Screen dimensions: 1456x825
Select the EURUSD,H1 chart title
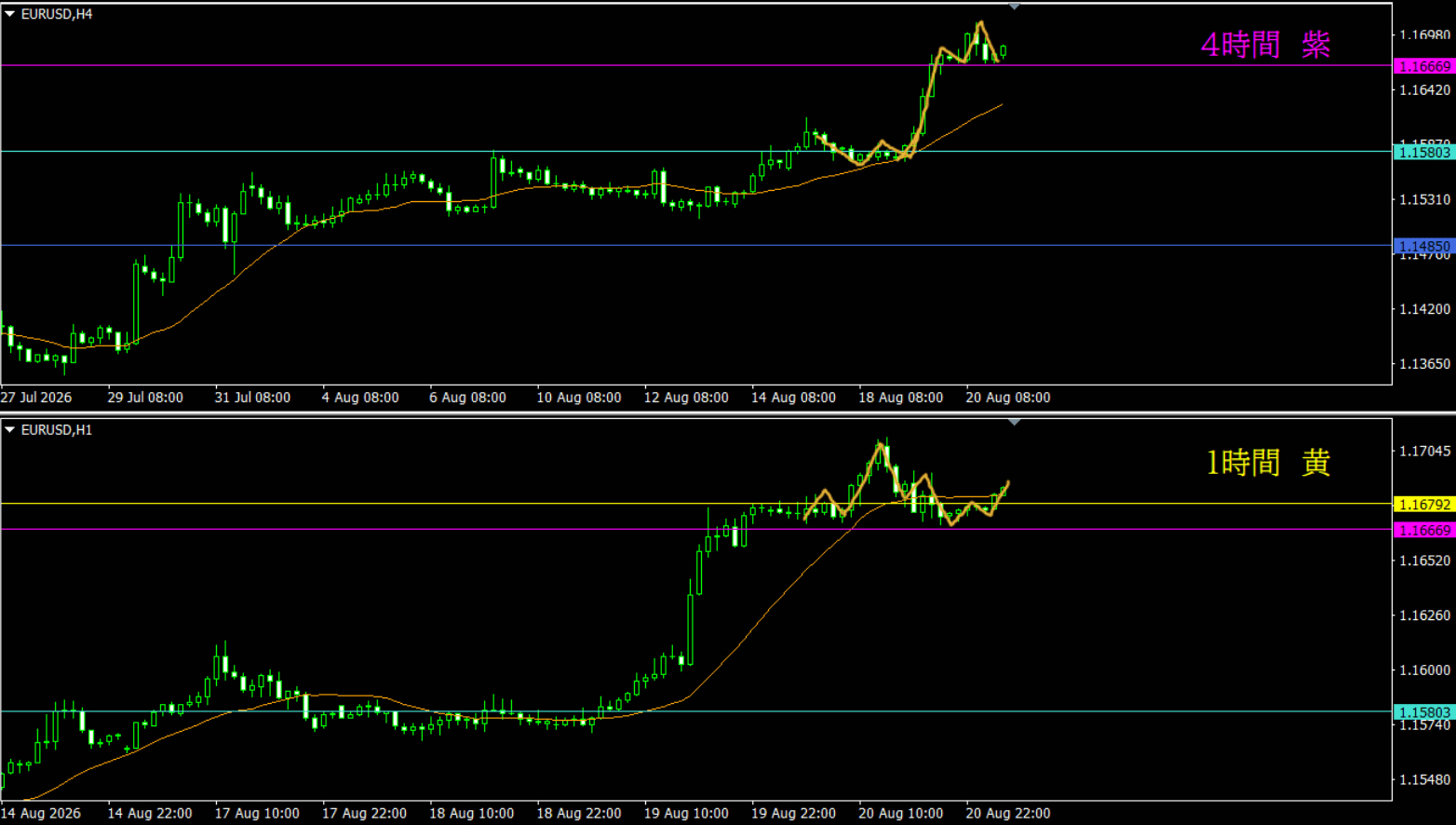[x=57, y=430]
